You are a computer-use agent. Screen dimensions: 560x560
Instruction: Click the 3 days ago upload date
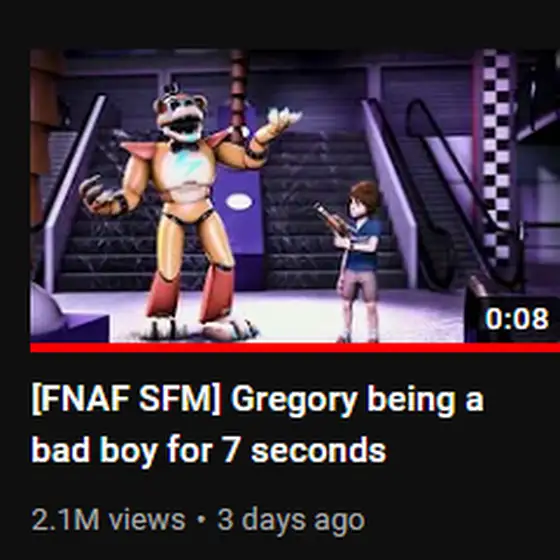click(x=291, y=521)
